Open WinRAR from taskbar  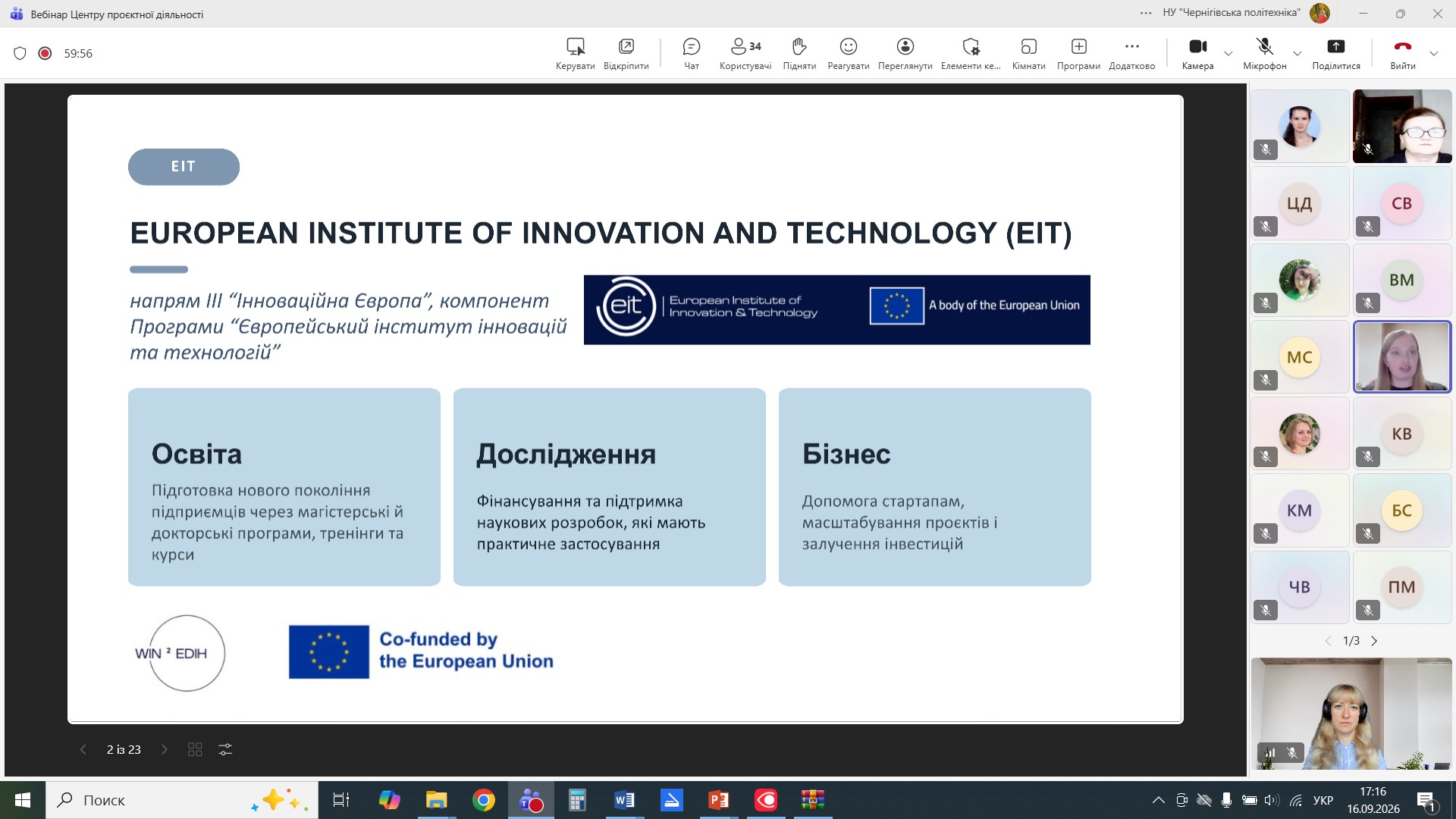[812, 800]
